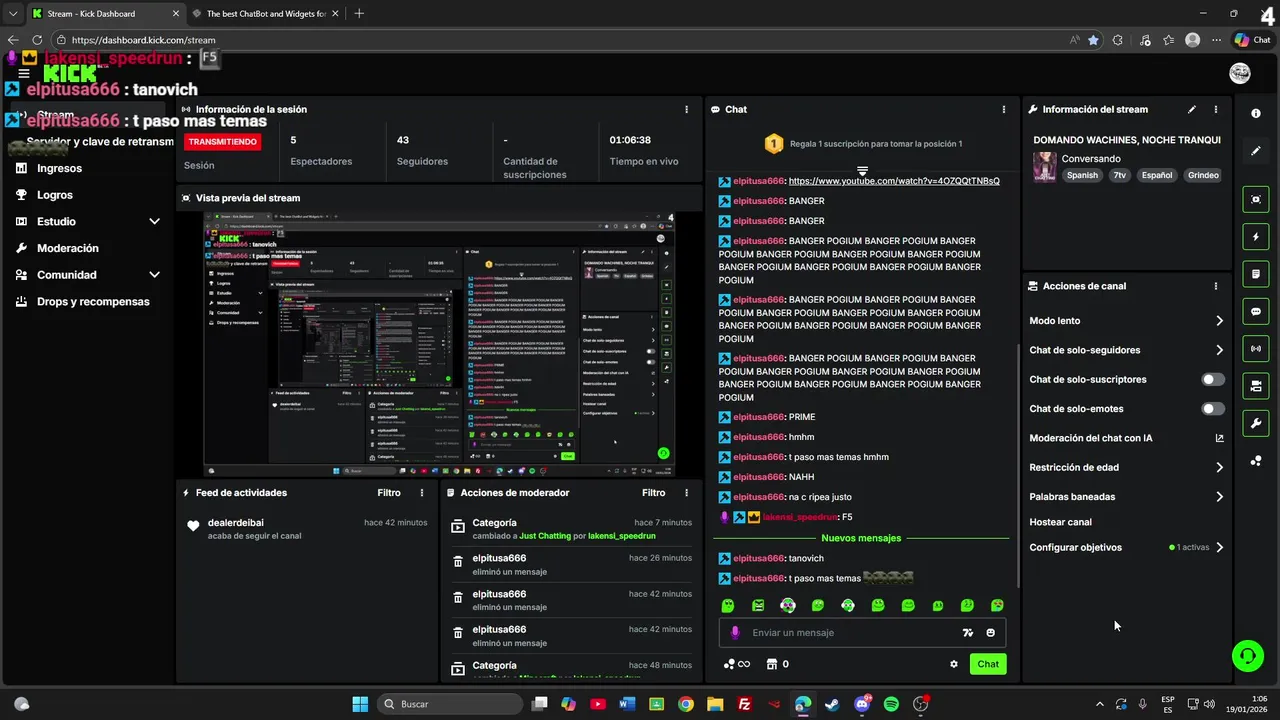1280x720 pixels.
Task: Open the green headset support button
Action: [x=1247, y=656]
